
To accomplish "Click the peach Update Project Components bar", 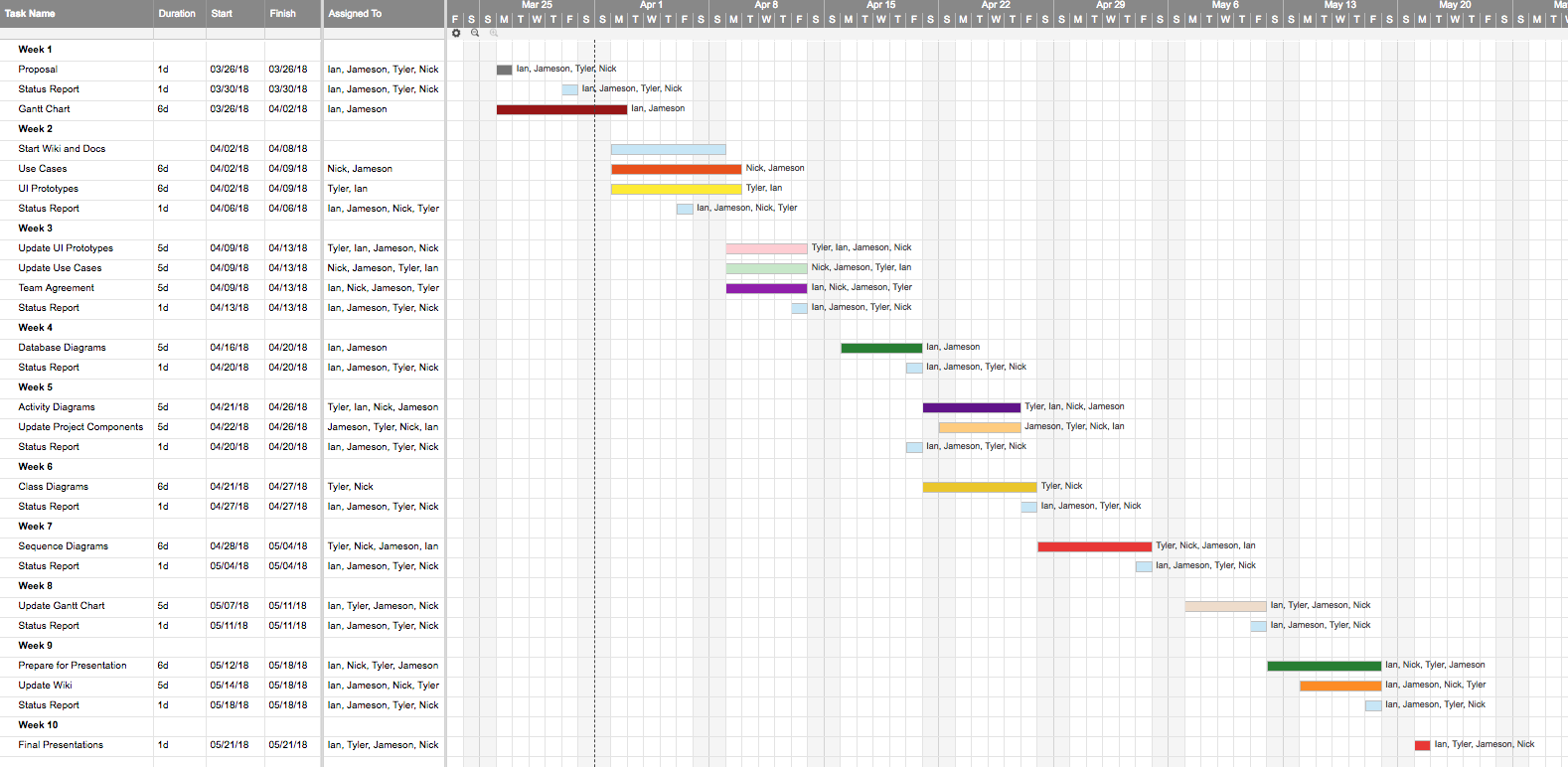I will [x=980, y=427].
